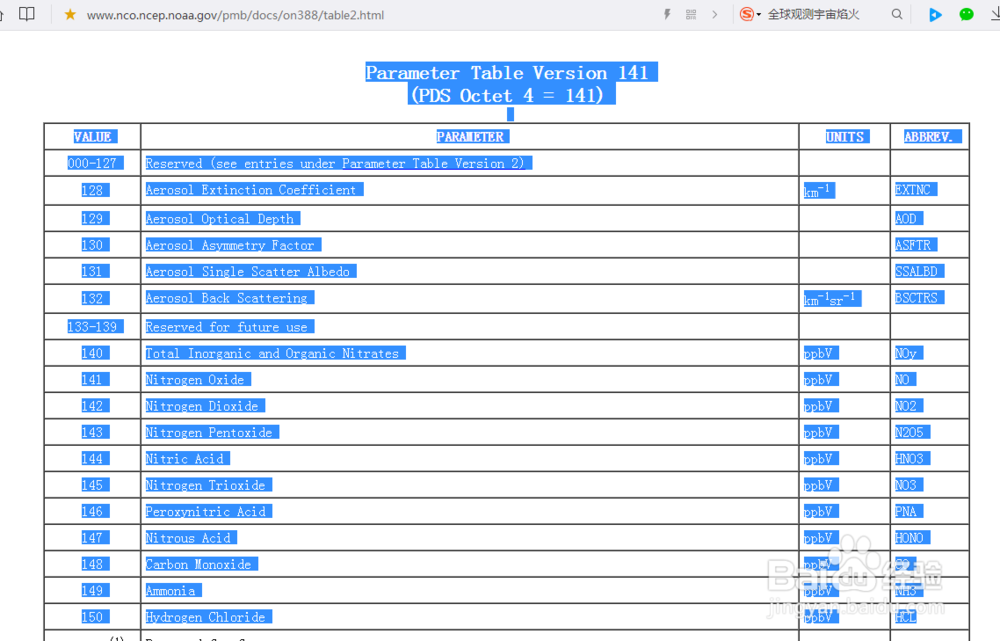Click value cell '149'
The width and height of the screenshot is (1000, 641).
[x=92, y=591]
